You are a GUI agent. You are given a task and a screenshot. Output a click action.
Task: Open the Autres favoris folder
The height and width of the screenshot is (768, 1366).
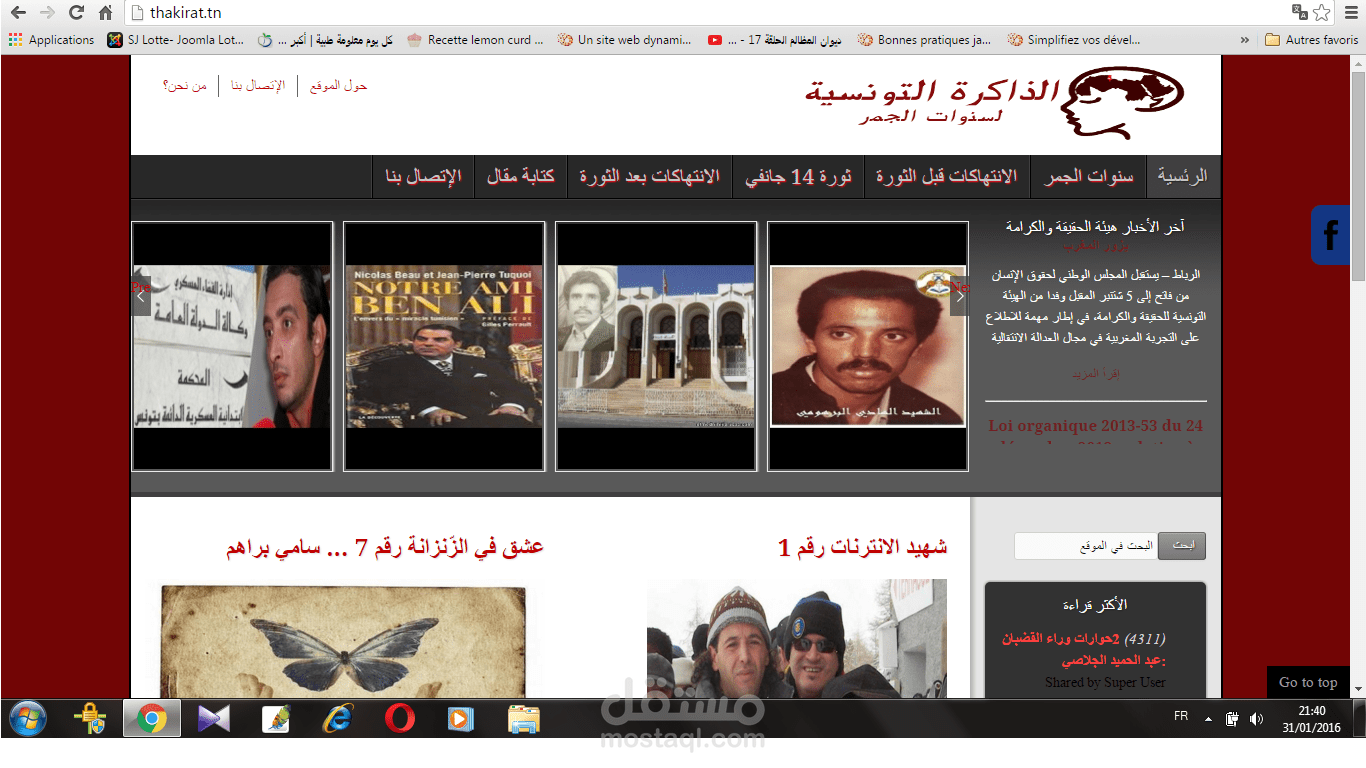1311,40
